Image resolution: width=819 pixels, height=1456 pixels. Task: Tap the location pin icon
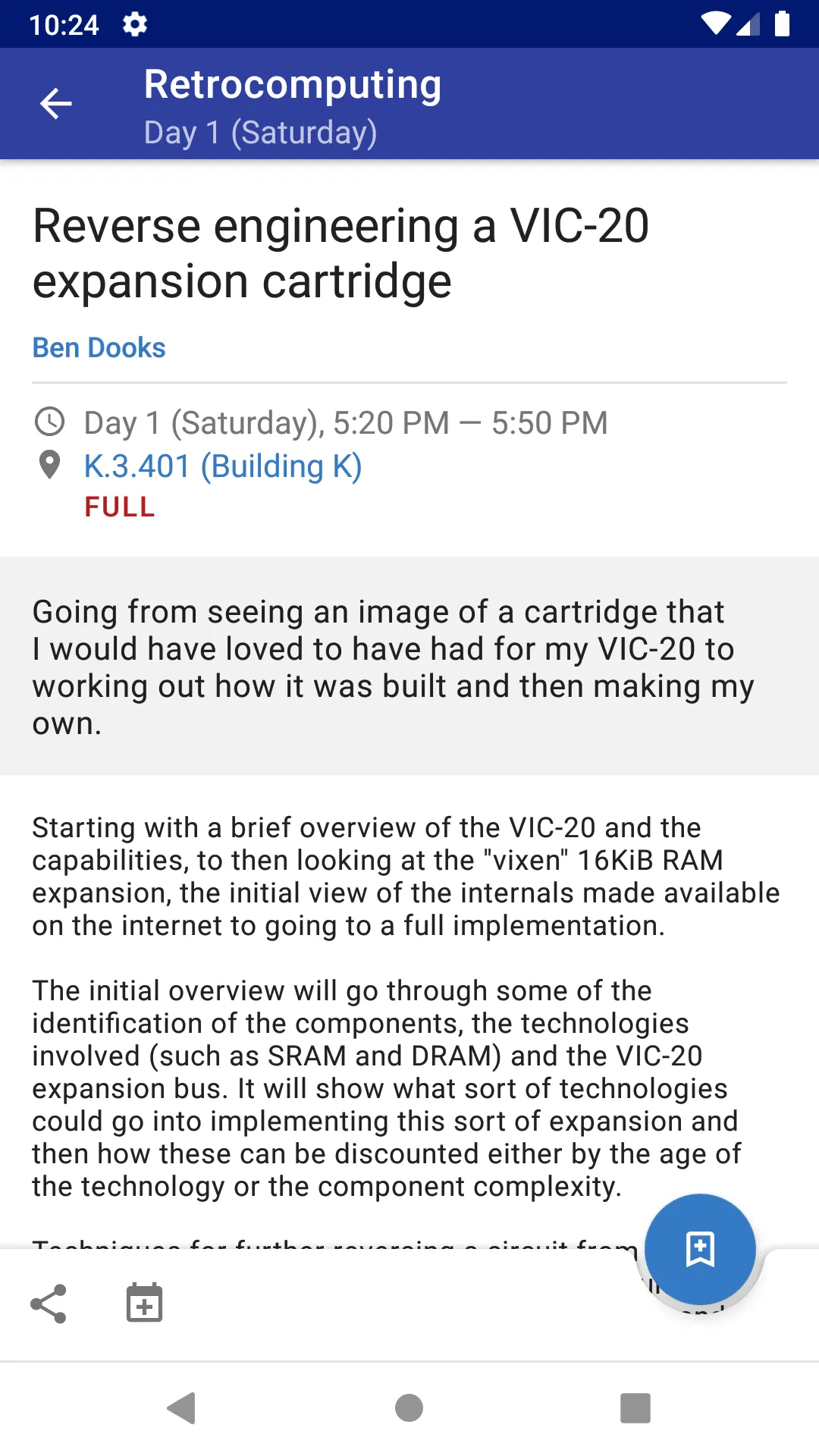(49, 465)
